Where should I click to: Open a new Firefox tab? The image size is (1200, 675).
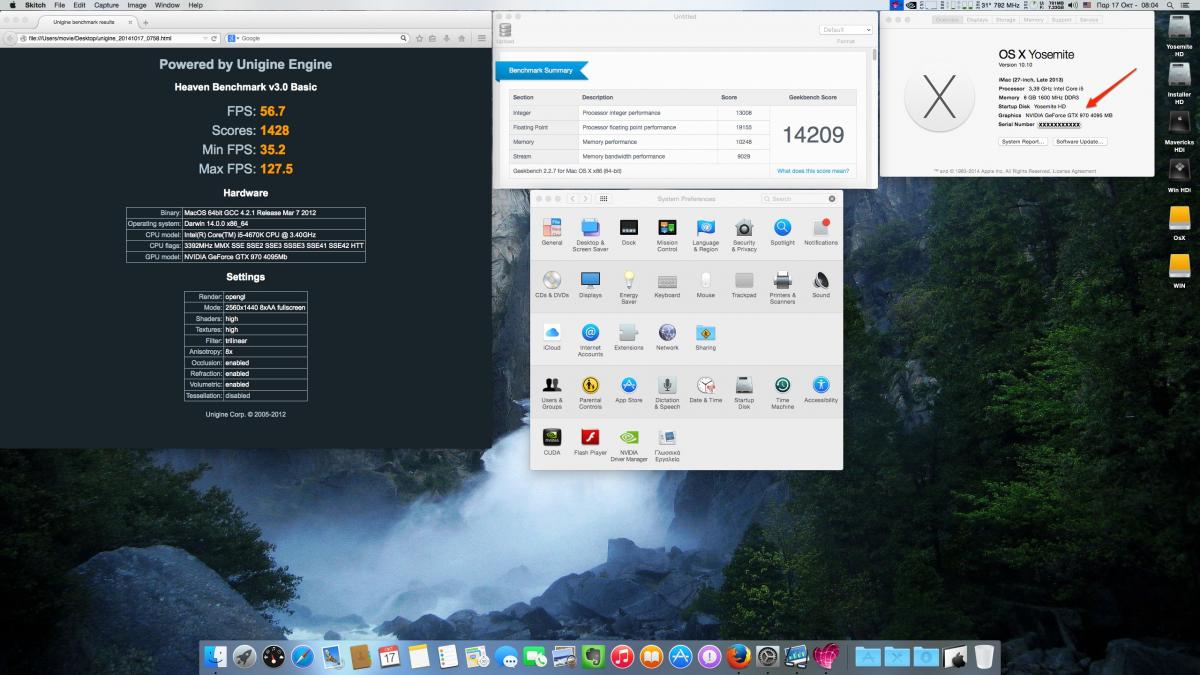(146, 22)
